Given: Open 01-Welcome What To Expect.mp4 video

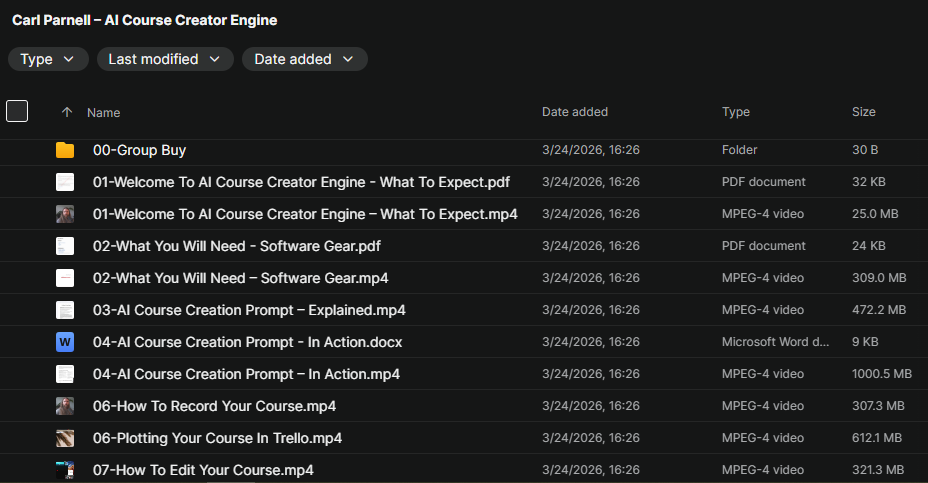Looking at the screenshot, I should (305, 214).
